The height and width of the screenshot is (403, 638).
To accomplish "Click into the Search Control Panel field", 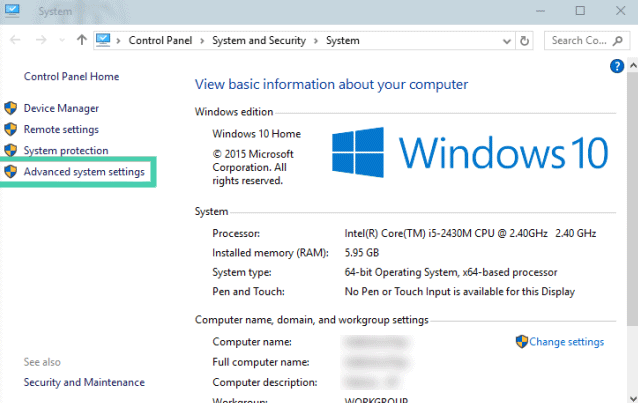I will click(587, 40).
